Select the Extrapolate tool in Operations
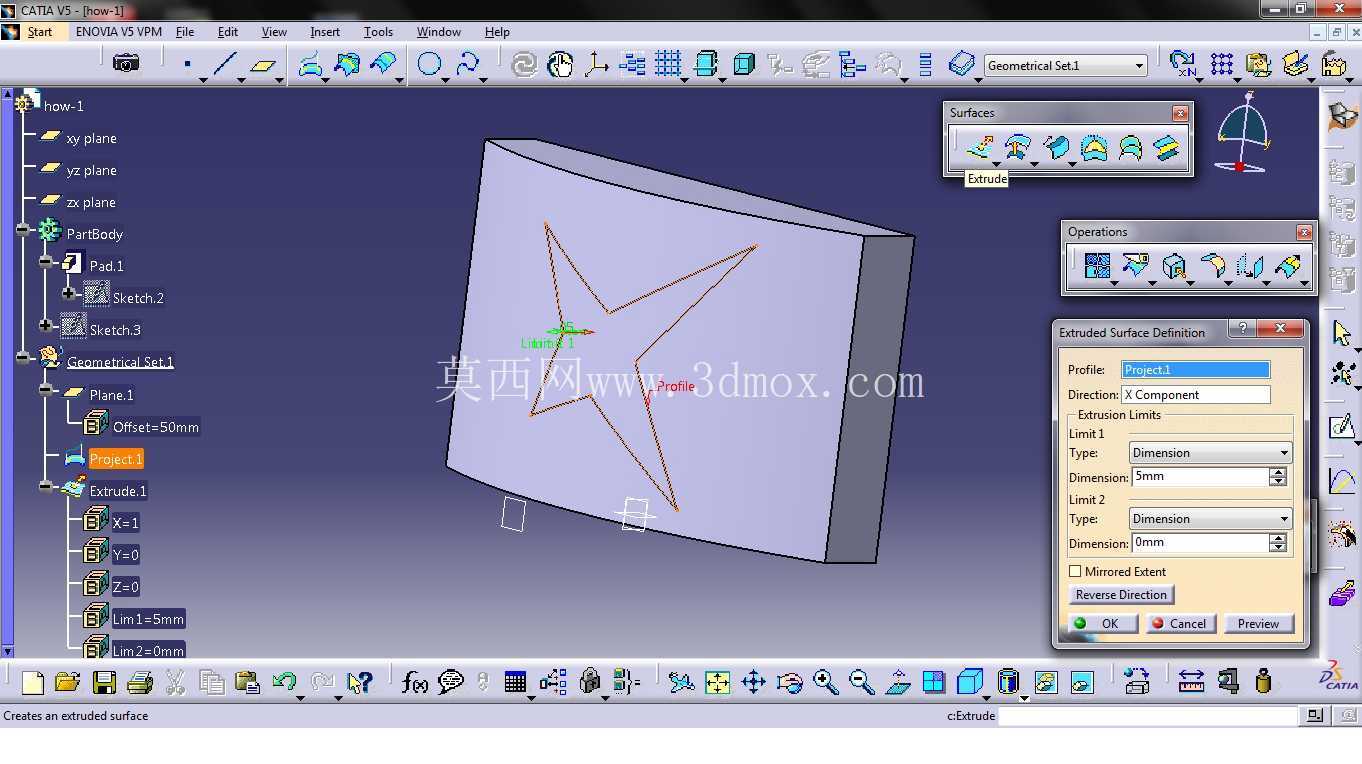The image size is (1362, 764). tap(1289, 266)
